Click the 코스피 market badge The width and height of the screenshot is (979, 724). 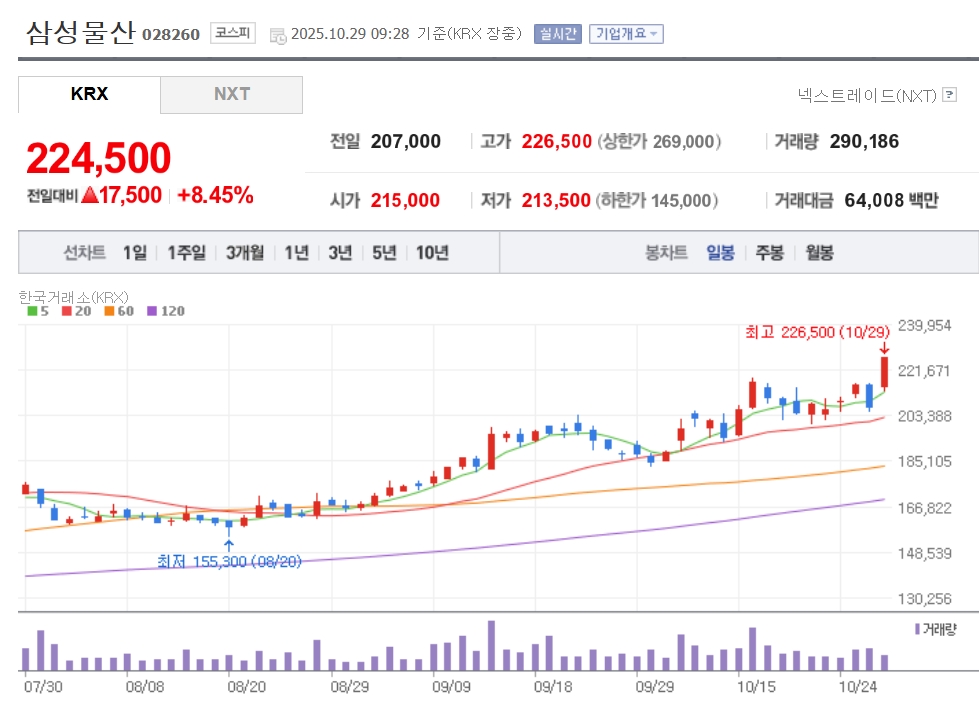coord(233,33)
